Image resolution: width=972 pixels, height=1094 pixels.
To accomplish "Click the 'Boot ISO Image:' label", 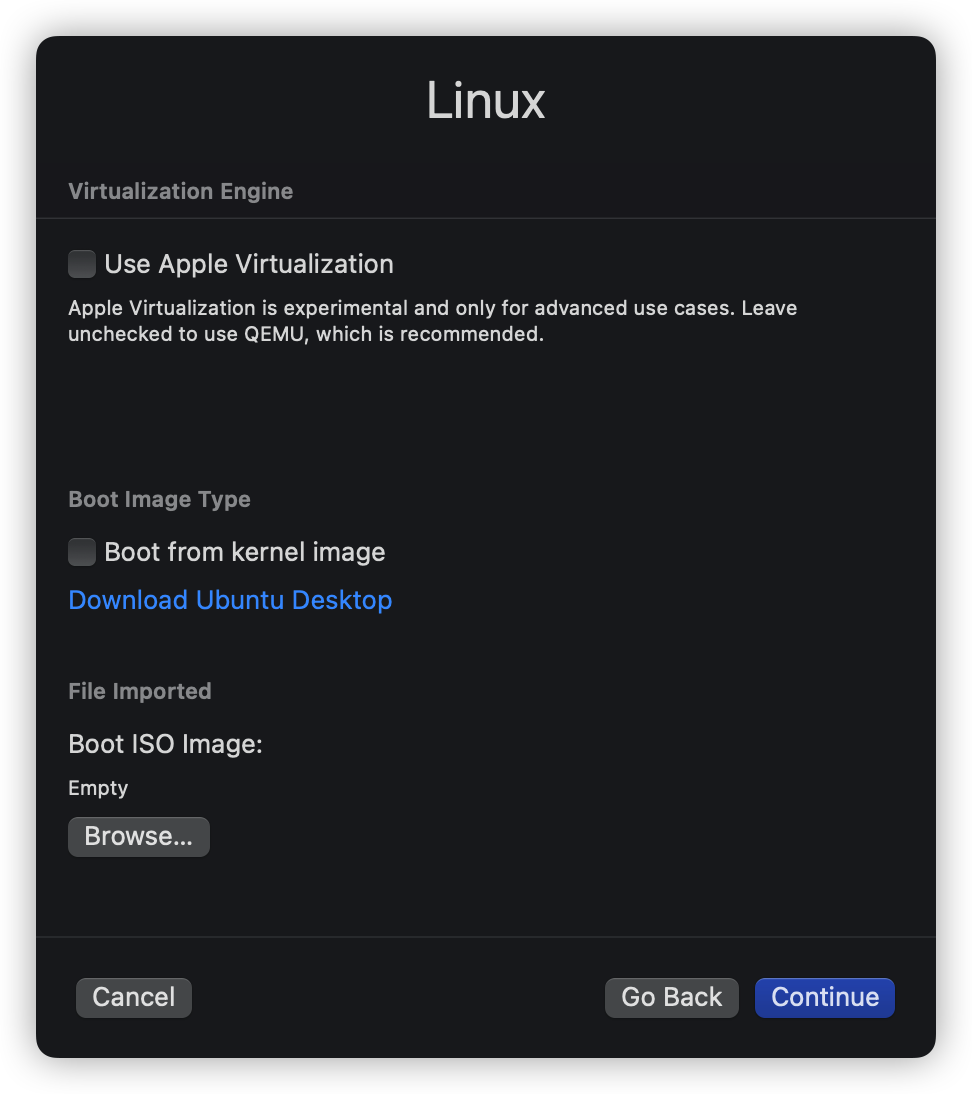I will [x=165, y=744].
